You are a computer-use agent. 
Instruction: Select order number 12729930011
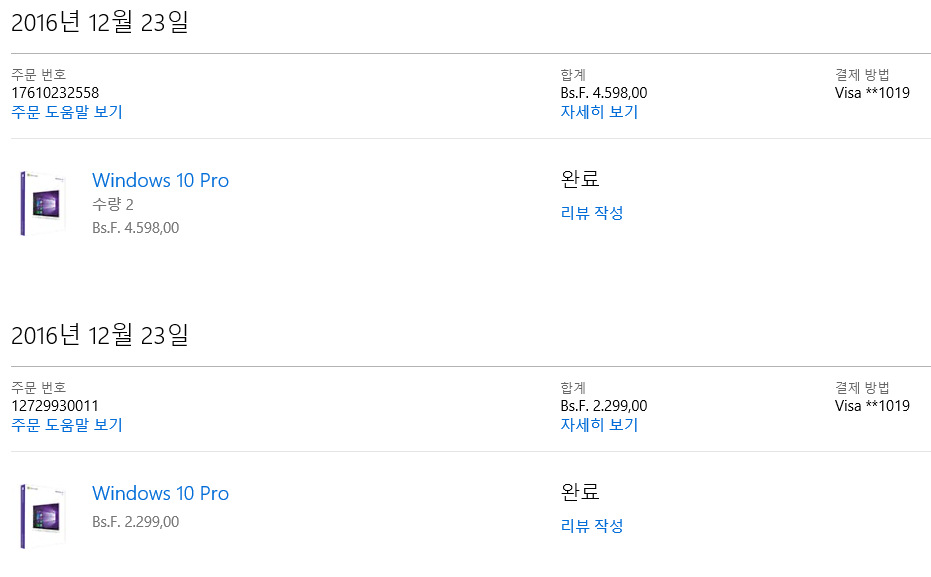(55, 406)
